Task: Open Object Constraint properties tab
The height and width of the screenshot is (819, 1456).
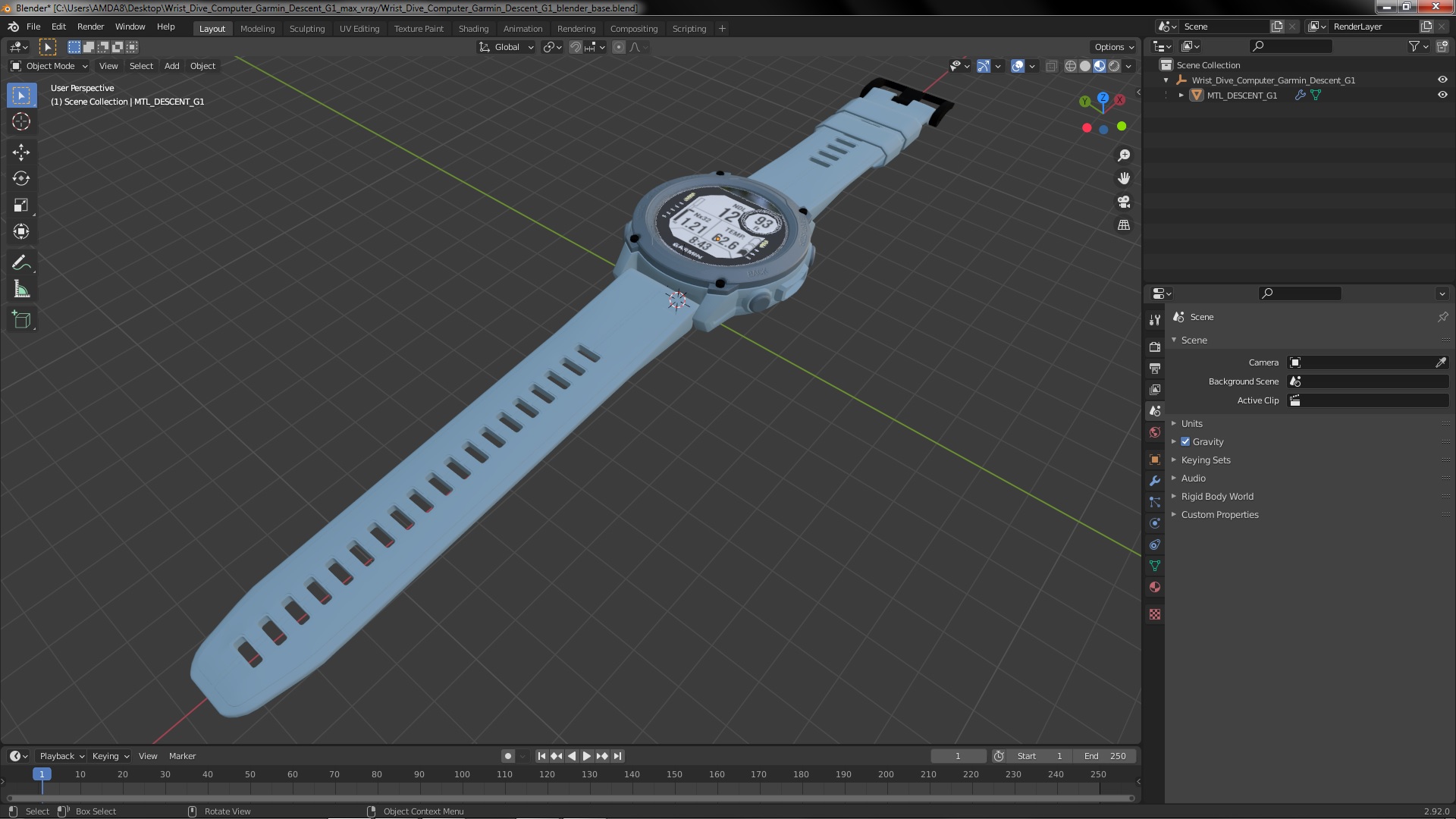Action: (1155, 544)
